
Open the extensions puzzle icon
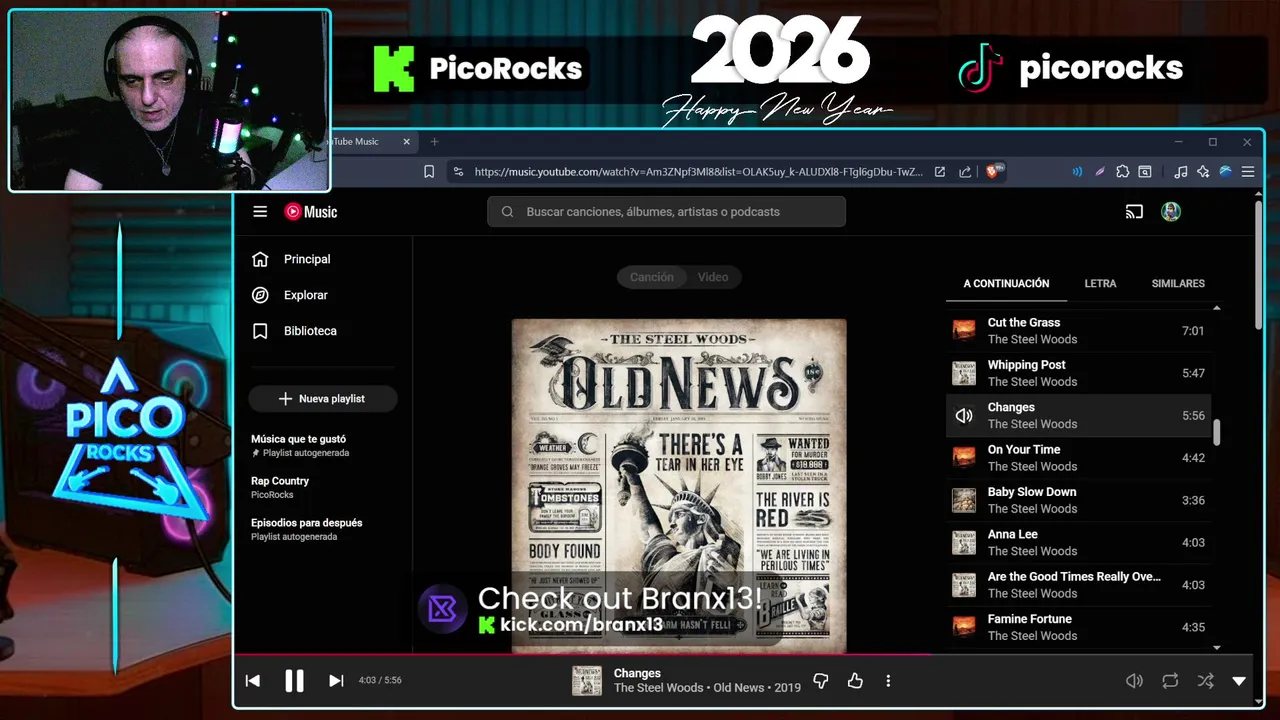coord(1123,172)
